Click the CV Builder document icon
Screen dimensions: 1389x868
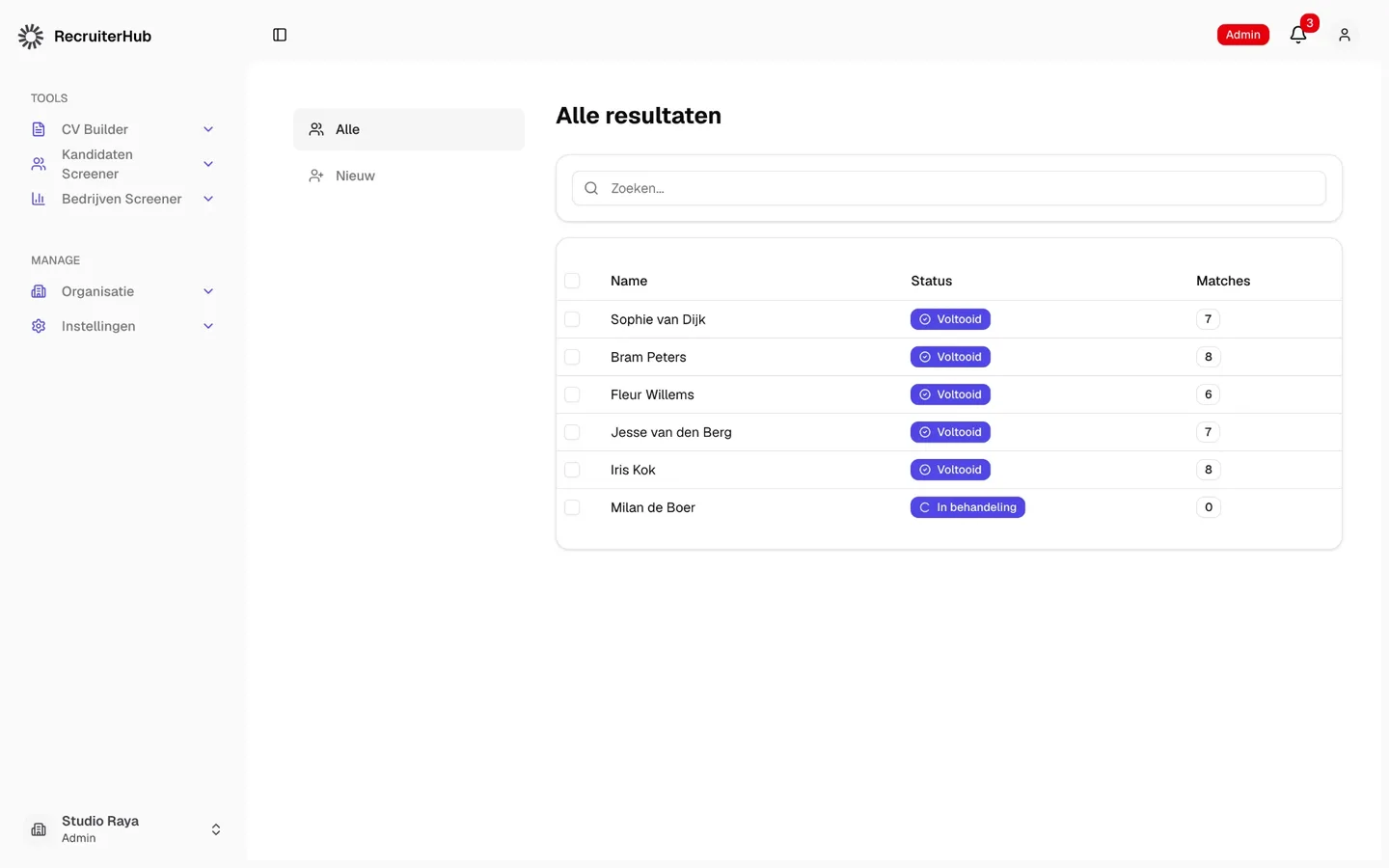pyautogui.click(x=39, y=129)
